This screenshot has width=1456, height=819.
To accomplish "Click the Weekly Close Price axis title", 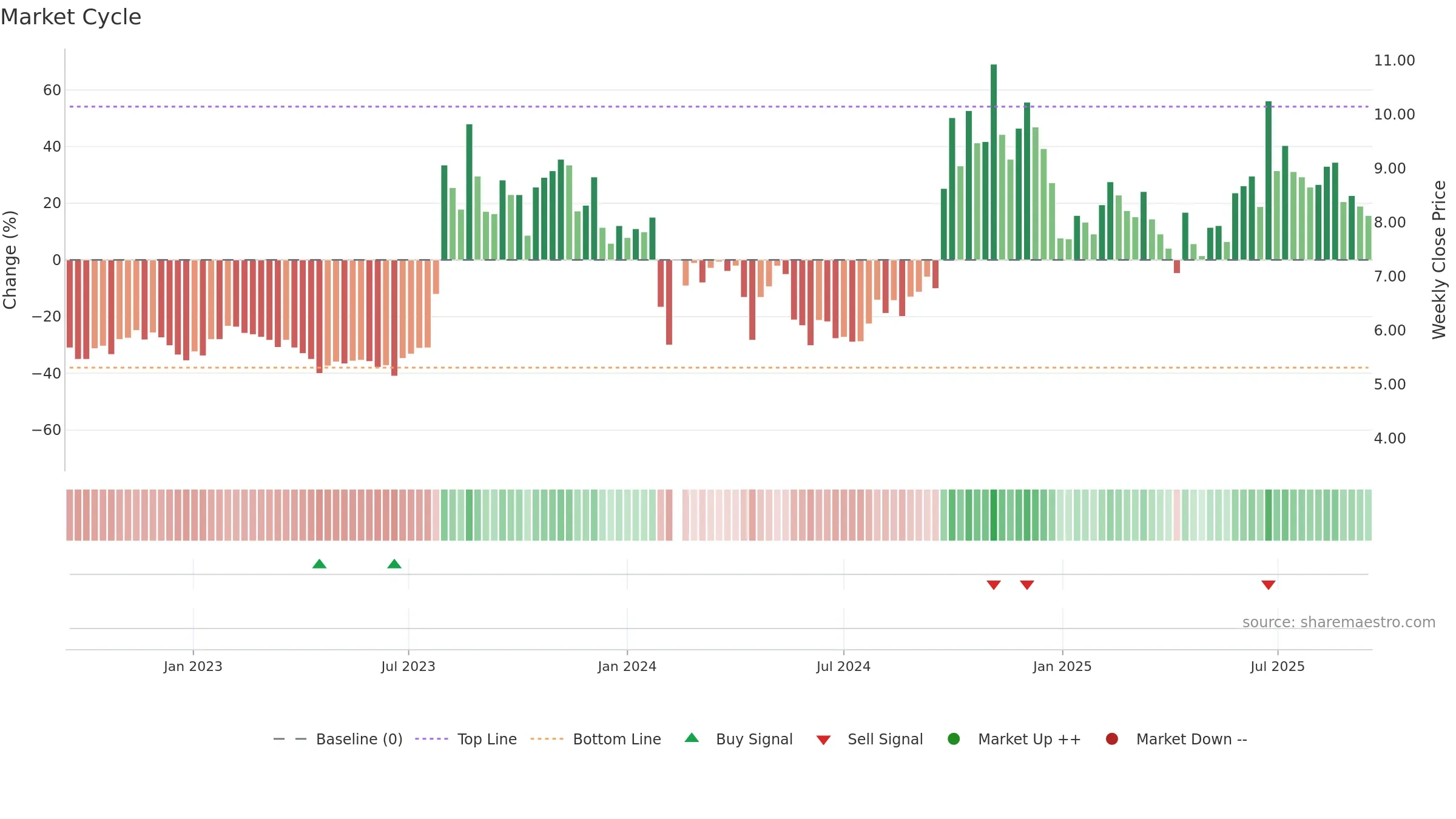I will pyautogui.click(x=1439, y=260).
